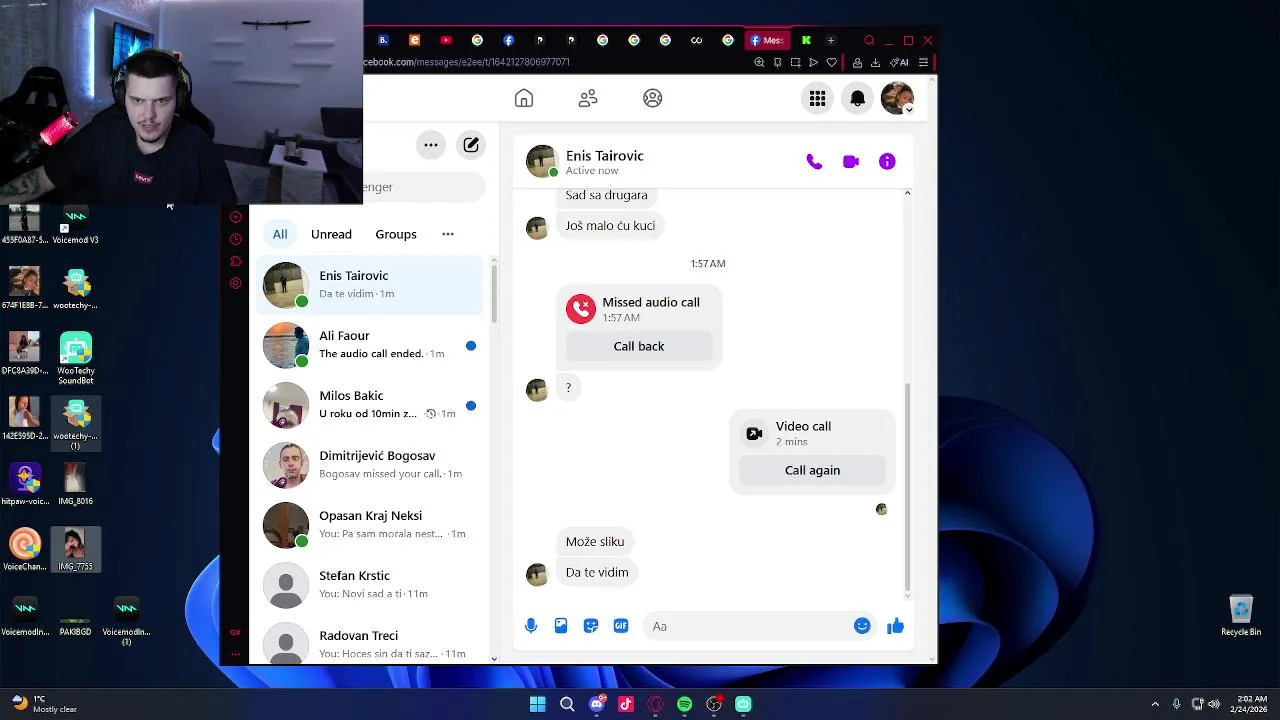Image resolution: width=1280 pixels, height=720 pixels.
Task: Open the Groups page icon in top navigation
Action: coord(653,98)
